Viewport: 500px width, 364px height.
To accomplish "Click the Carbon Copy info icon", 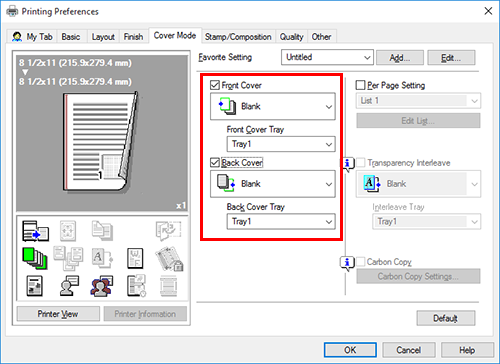I will point(347,263).
